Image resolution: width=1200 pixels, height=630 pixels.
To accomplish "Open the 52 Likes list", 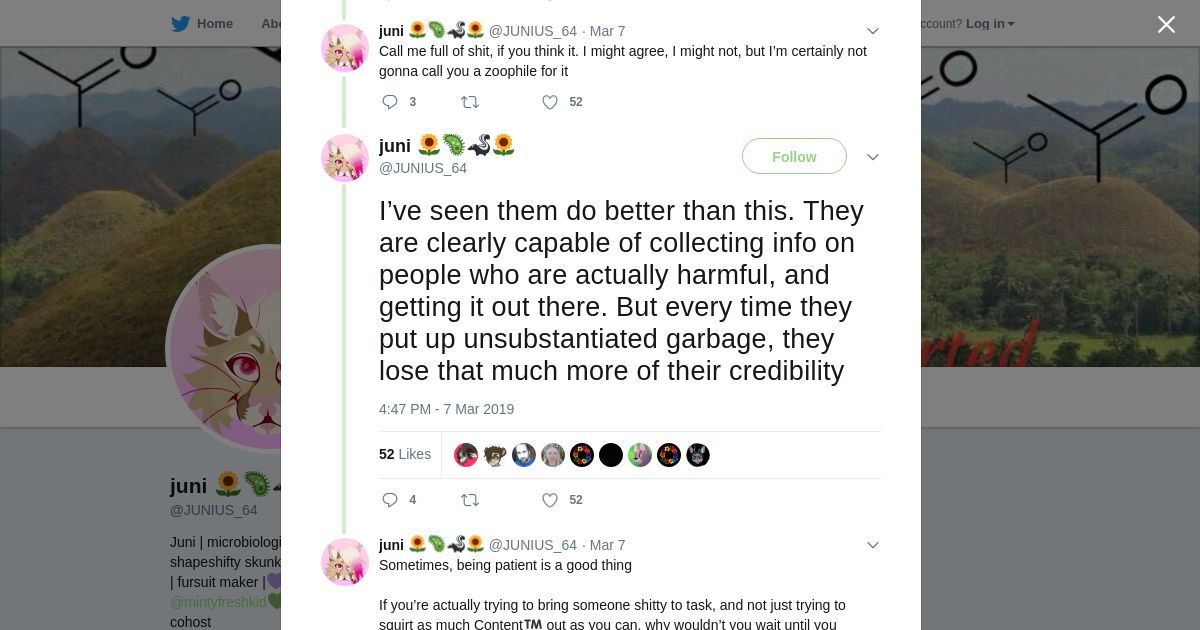I will coord(404,454).
